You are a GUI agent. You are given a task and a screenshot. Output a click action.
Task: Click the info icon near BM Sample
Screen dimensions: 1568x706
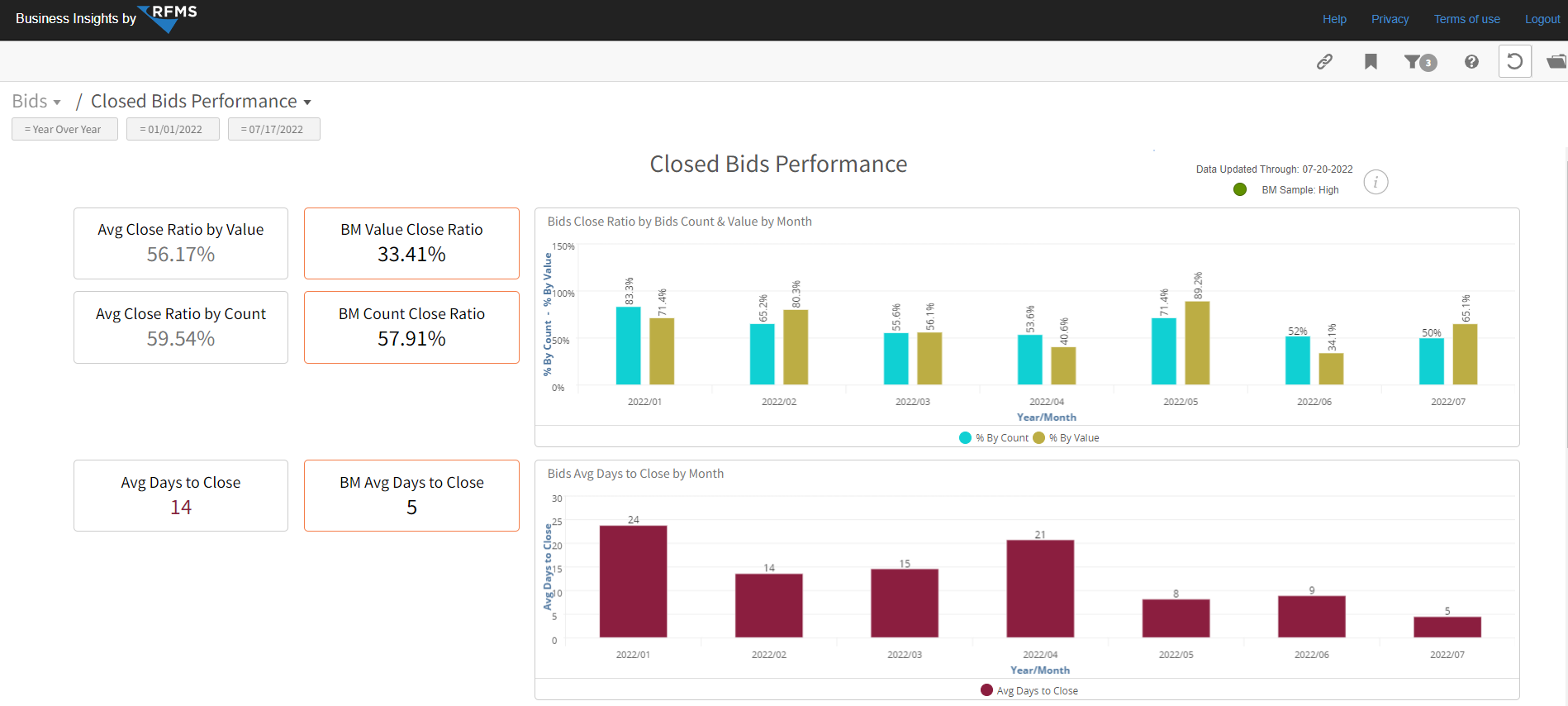point(1376,182)
